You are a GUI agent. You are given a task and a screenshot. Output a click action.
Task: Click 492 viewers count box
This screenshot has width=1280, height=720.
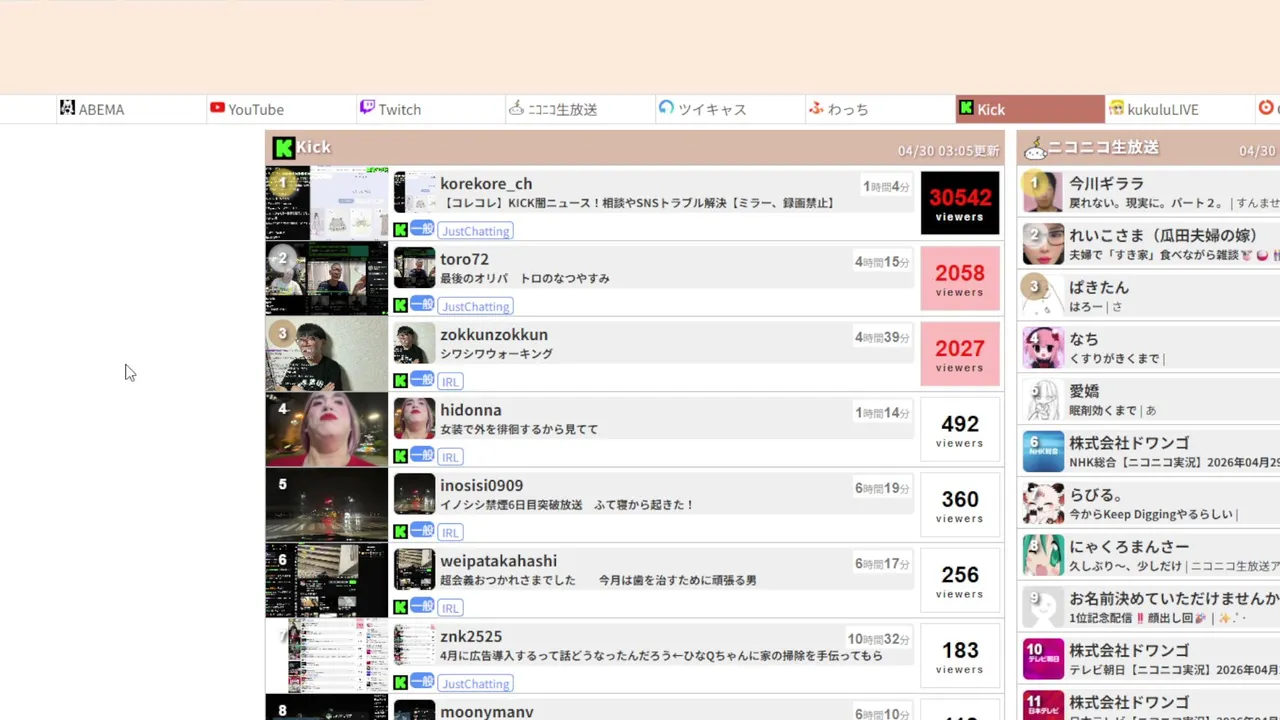click(960, 430)
